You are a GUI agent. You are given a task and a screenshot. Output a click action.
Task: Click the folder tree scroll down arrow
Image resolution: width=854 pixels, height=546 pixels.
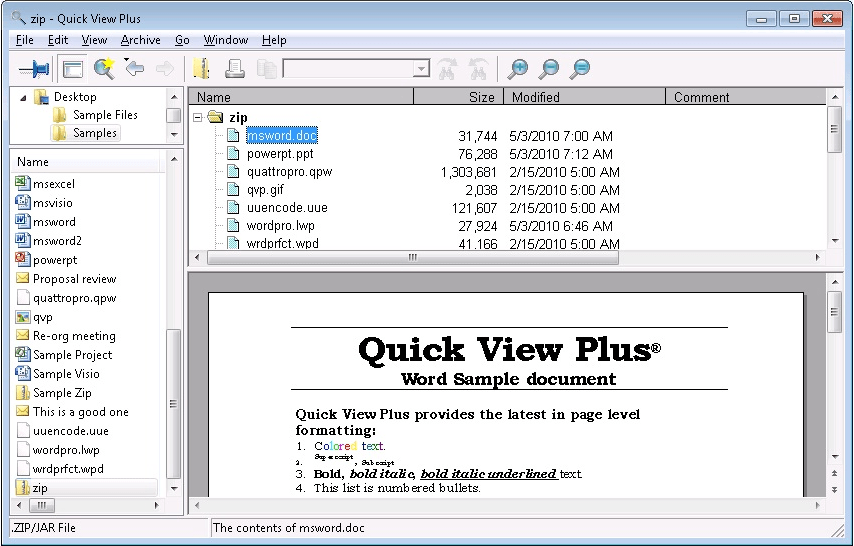coord(174,135)
